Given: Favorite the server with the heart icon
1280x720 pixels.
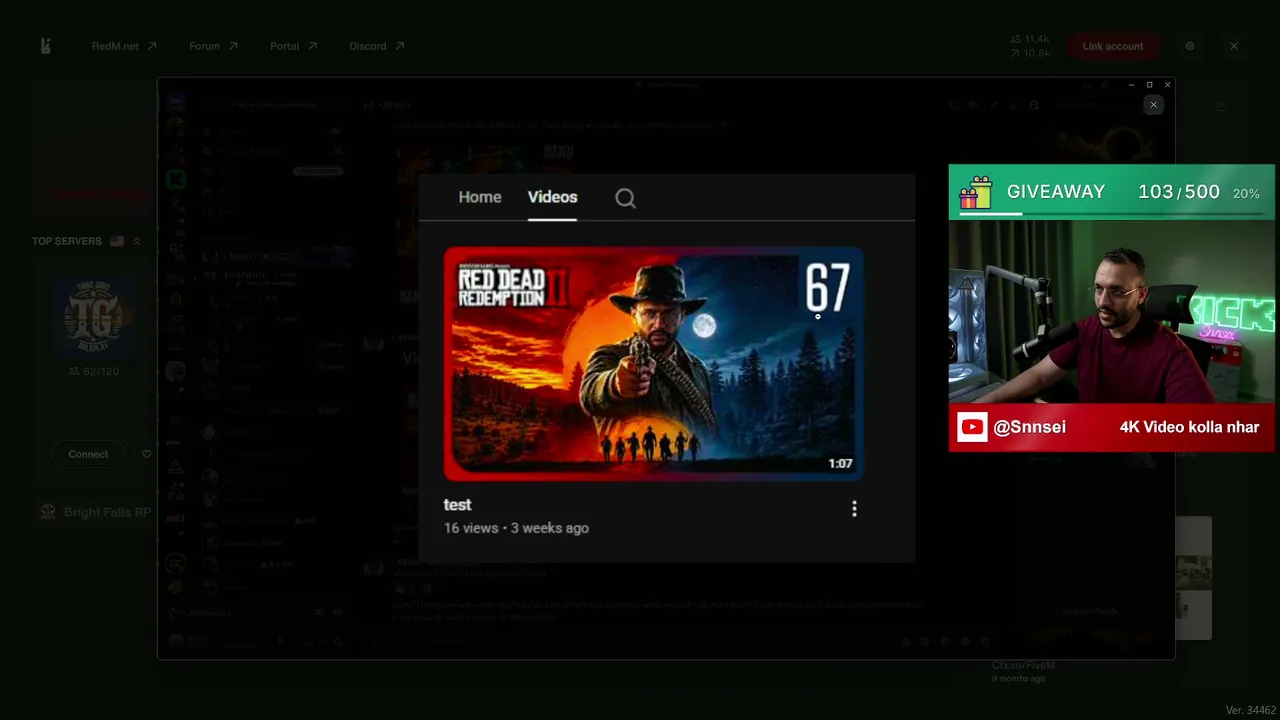Looking at the screenshot, I should coord(146,454).
